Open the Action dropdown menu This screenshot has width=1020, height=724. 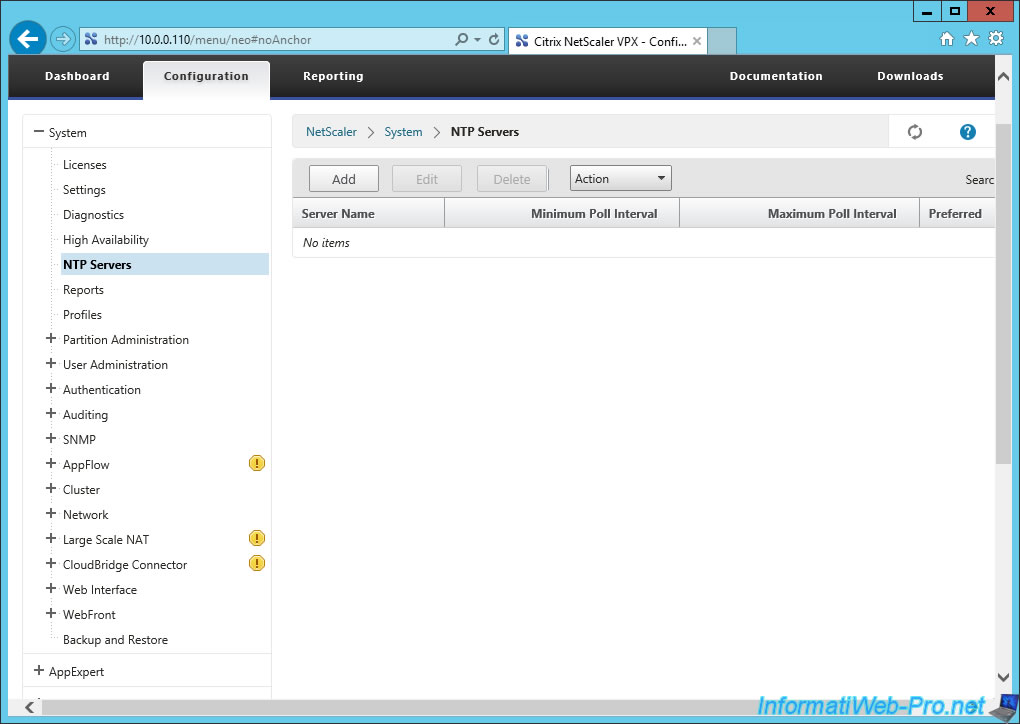pyautogui.click(x=620, y=179)
